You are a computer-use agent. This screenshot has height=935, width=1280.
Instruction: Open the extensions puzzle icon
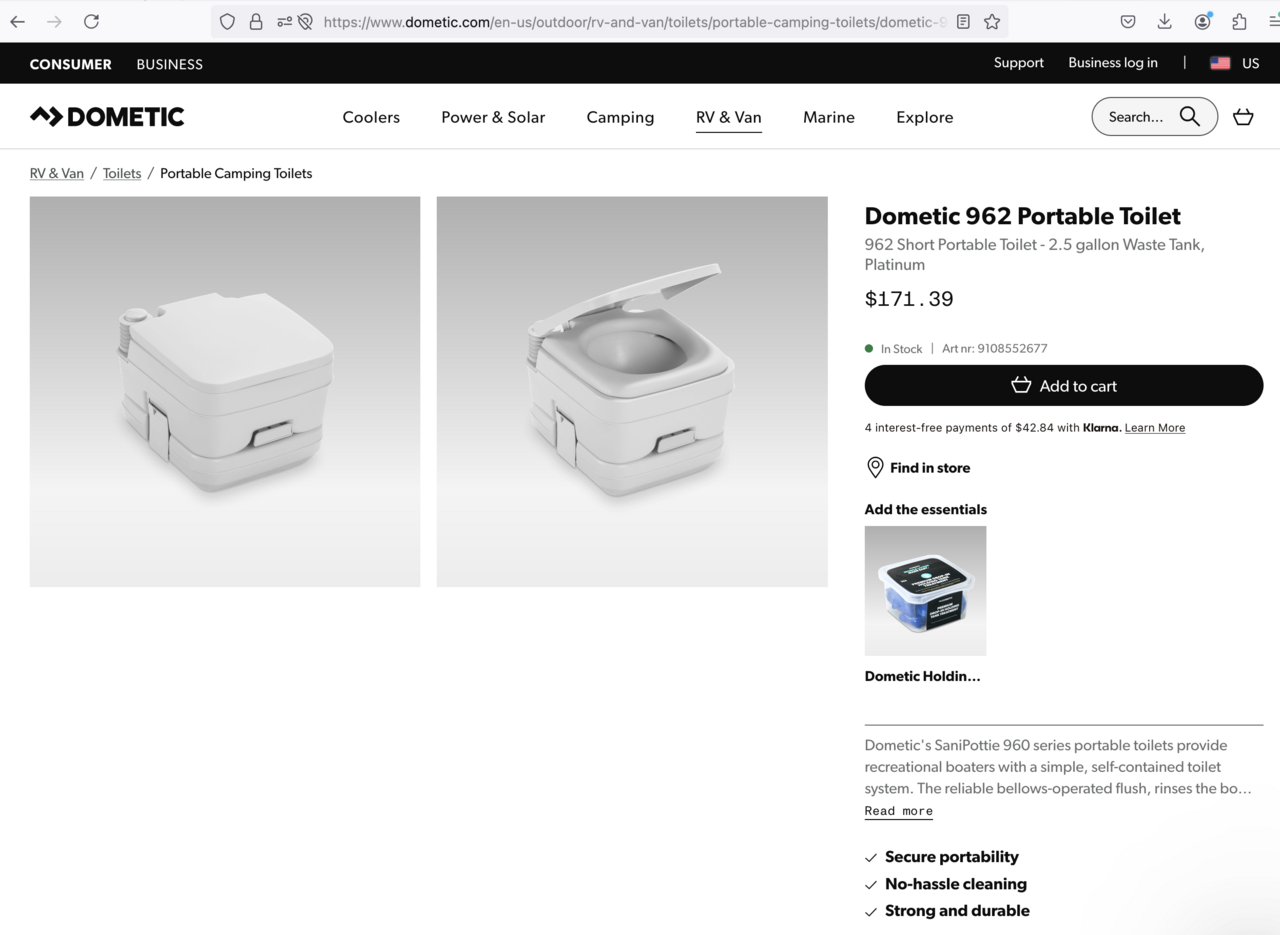[1239, 21]
